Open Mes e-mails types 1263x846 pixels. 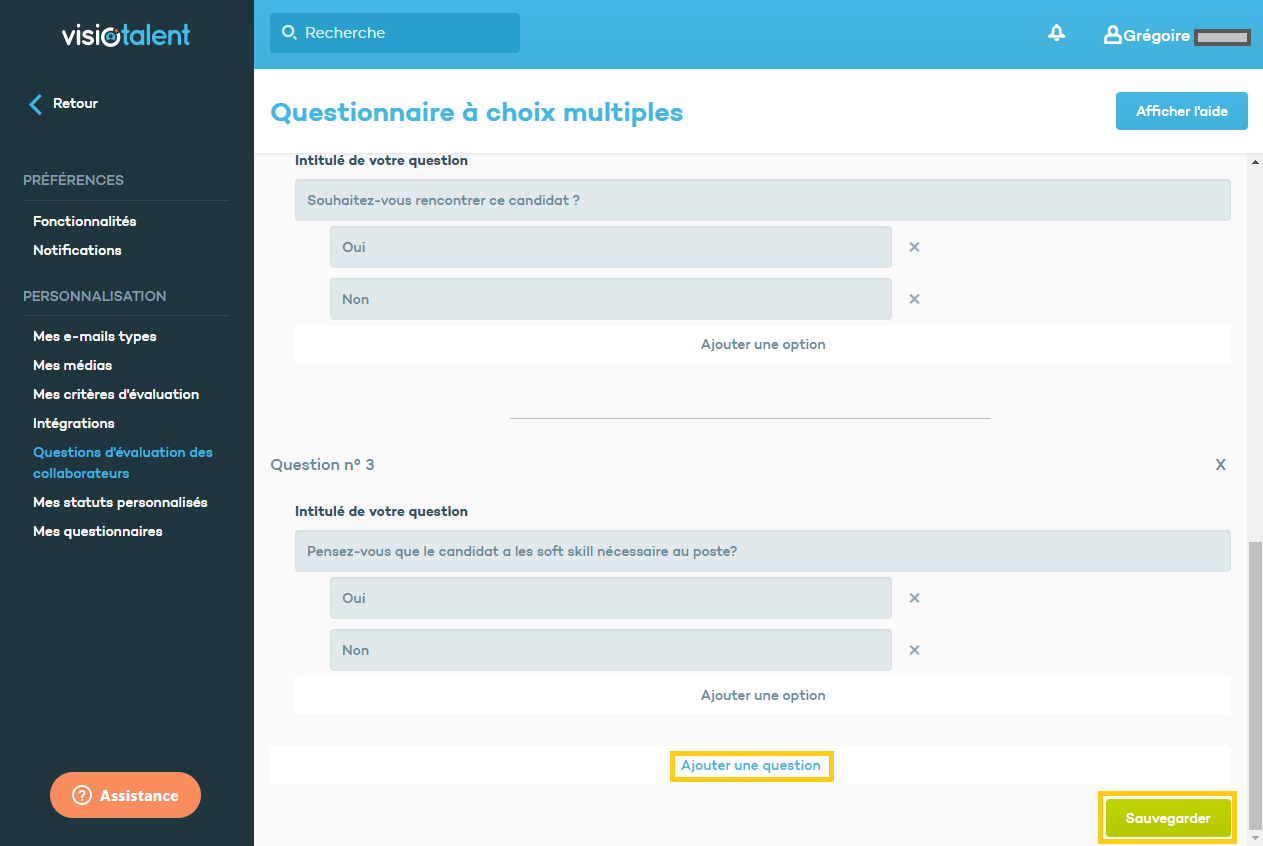tap(94, 336)
